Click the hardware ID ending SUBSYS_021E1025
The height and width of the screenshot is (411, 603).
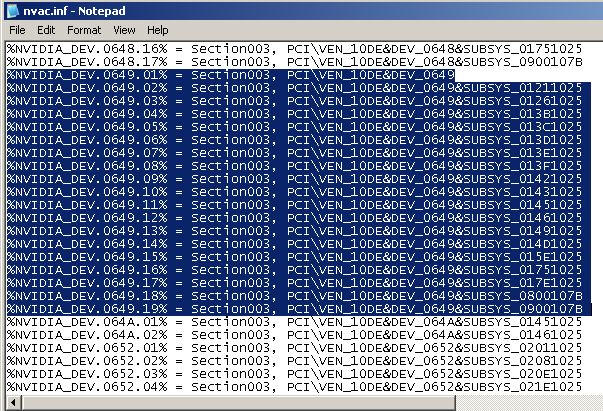click(x=435, y=387)
